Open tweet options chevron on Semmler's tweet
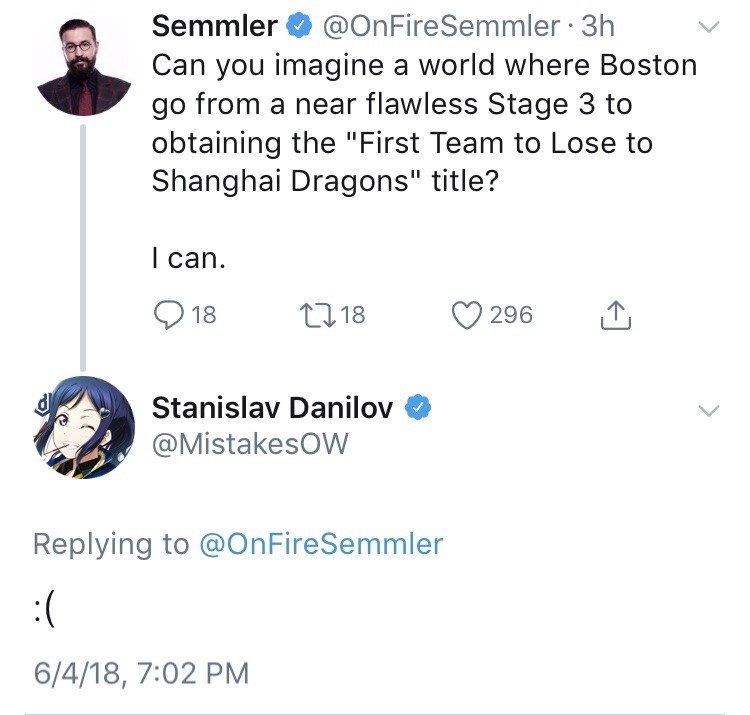 707,28
